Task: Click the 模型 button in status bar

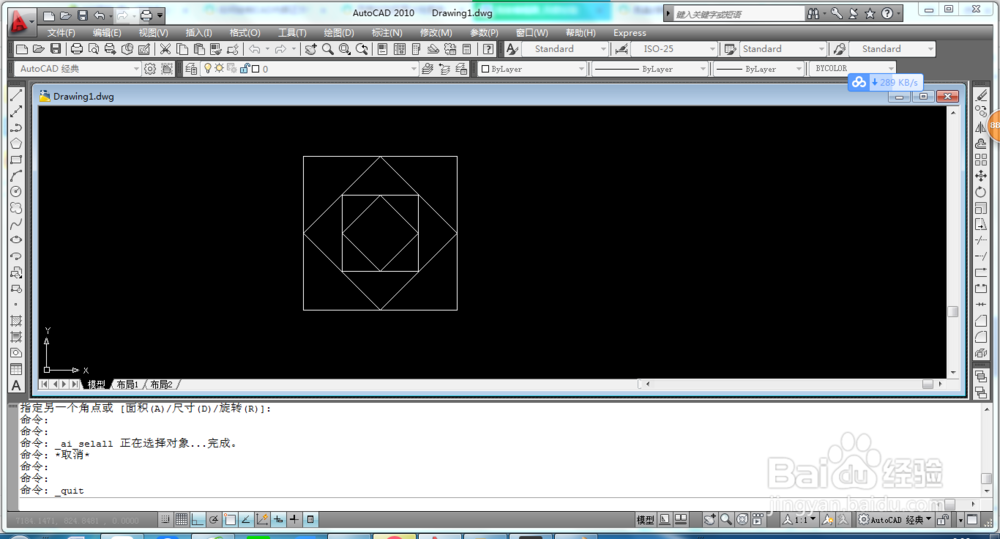Action: [x=645, y=520]
